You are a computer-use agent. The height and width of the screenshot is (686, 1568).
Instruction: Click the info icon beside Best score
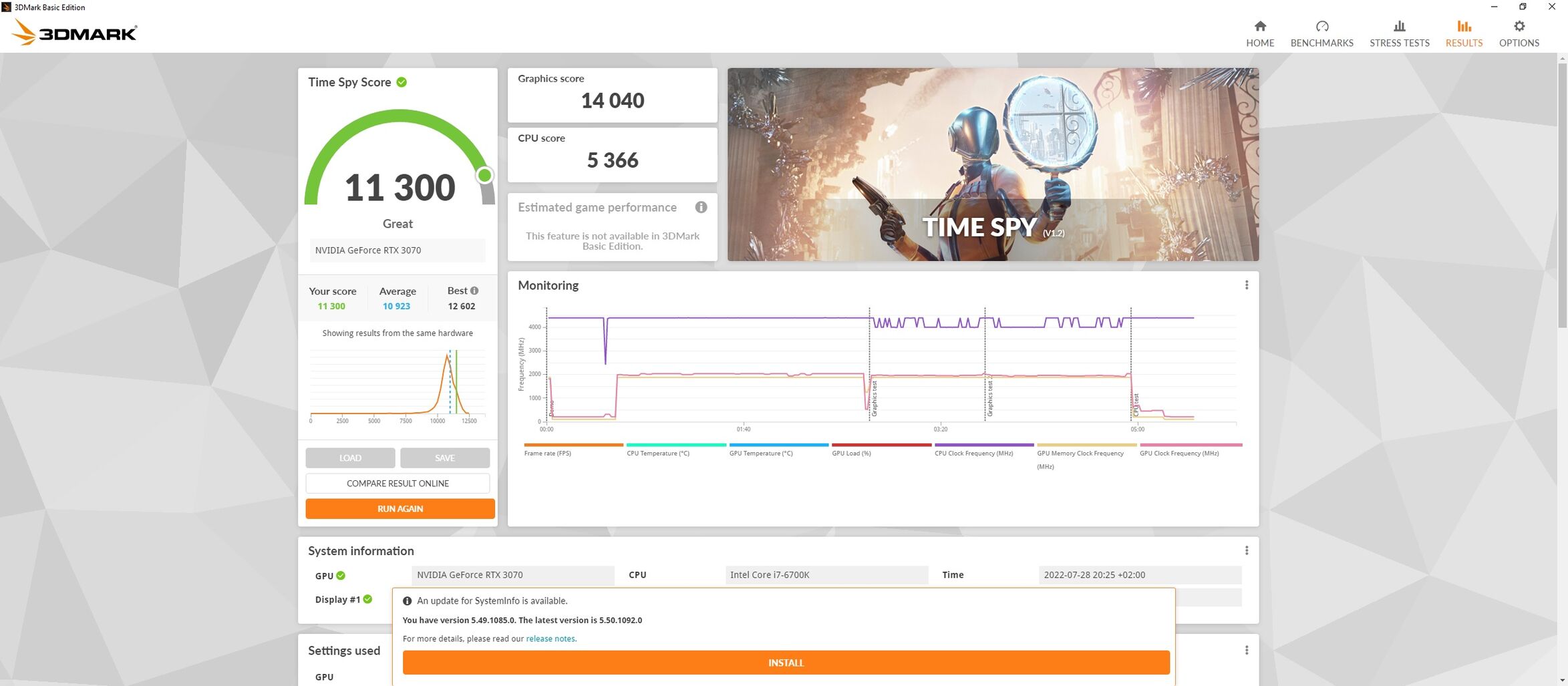[474, 291]
